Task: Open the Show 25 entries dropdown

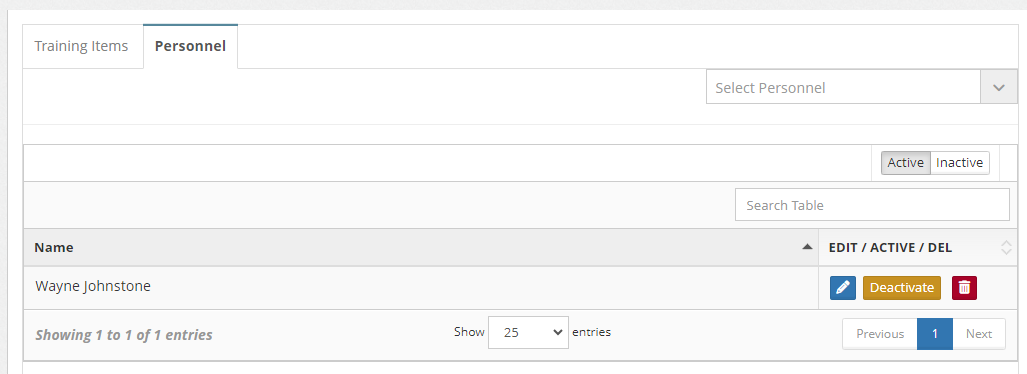Action: tap(528, 332)
